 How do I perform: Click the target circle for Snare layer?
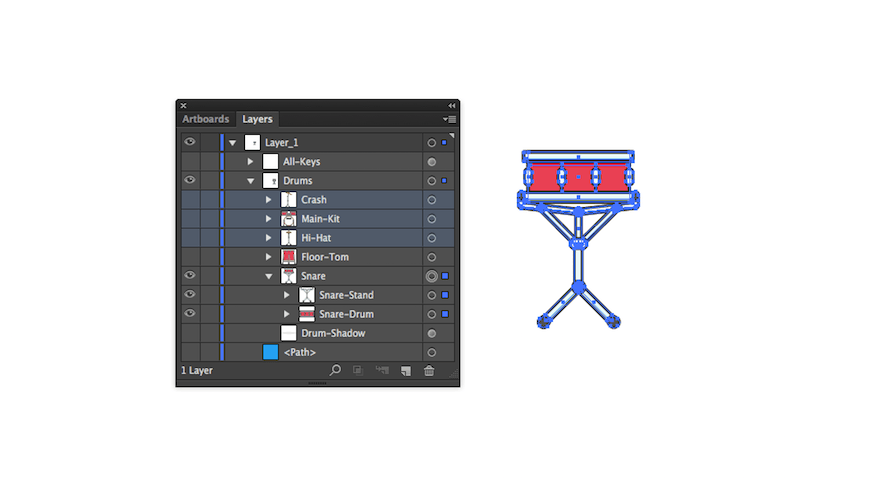(432, 276)
